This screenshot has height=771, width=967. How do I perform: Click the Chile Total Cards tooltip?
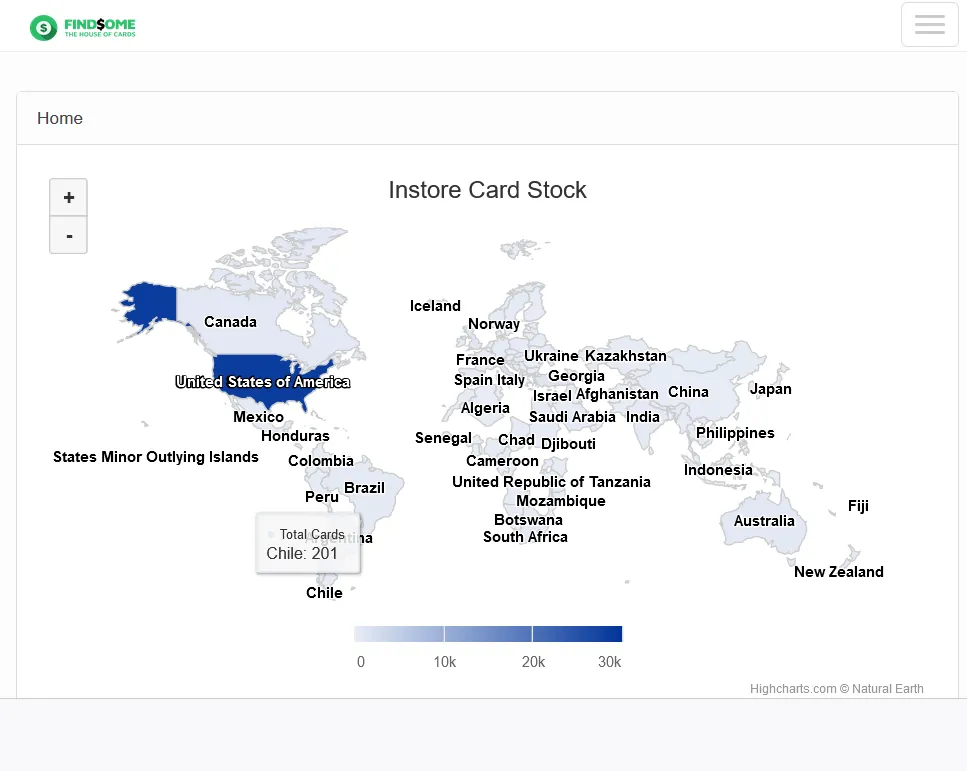pyautogui.click(x=307, y=543)
